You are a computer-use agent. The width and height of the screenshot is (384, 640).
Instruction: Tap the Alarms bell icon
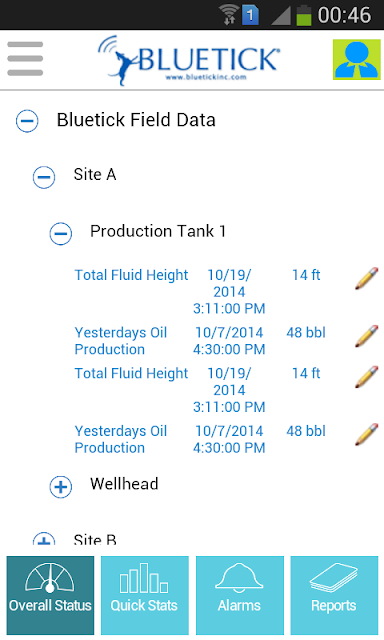click(x=240, y=578)
